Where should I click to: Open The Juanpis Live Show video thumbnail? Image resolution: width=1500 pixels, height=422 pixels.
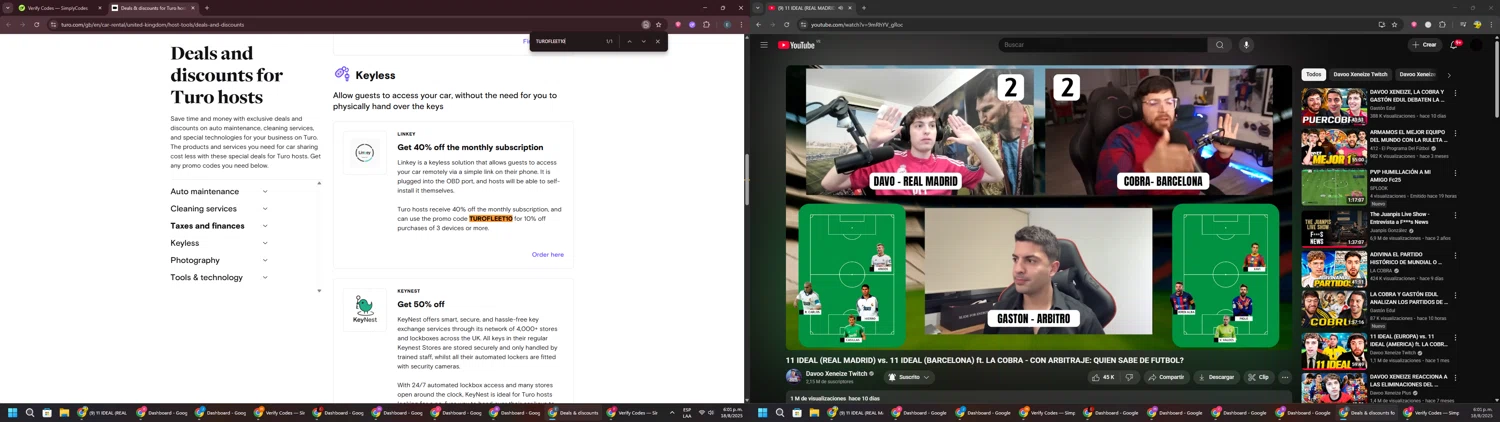pyautogui.click(x=1333, y=228)
